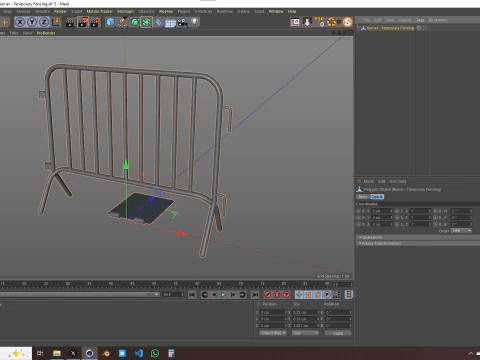The width and height of the screenshot is (480, 360).
Task: Toggle Rotation keyframe recording
Action: coord(318,295)
